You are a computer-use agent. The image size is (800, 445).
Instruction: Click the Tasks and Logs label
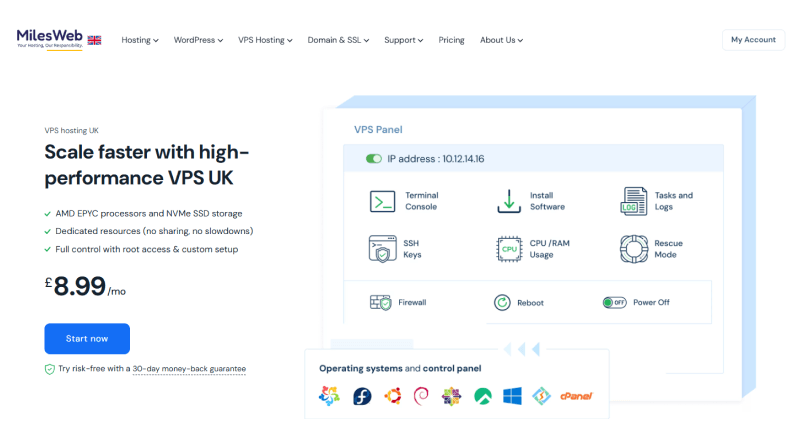pos(673,201)
